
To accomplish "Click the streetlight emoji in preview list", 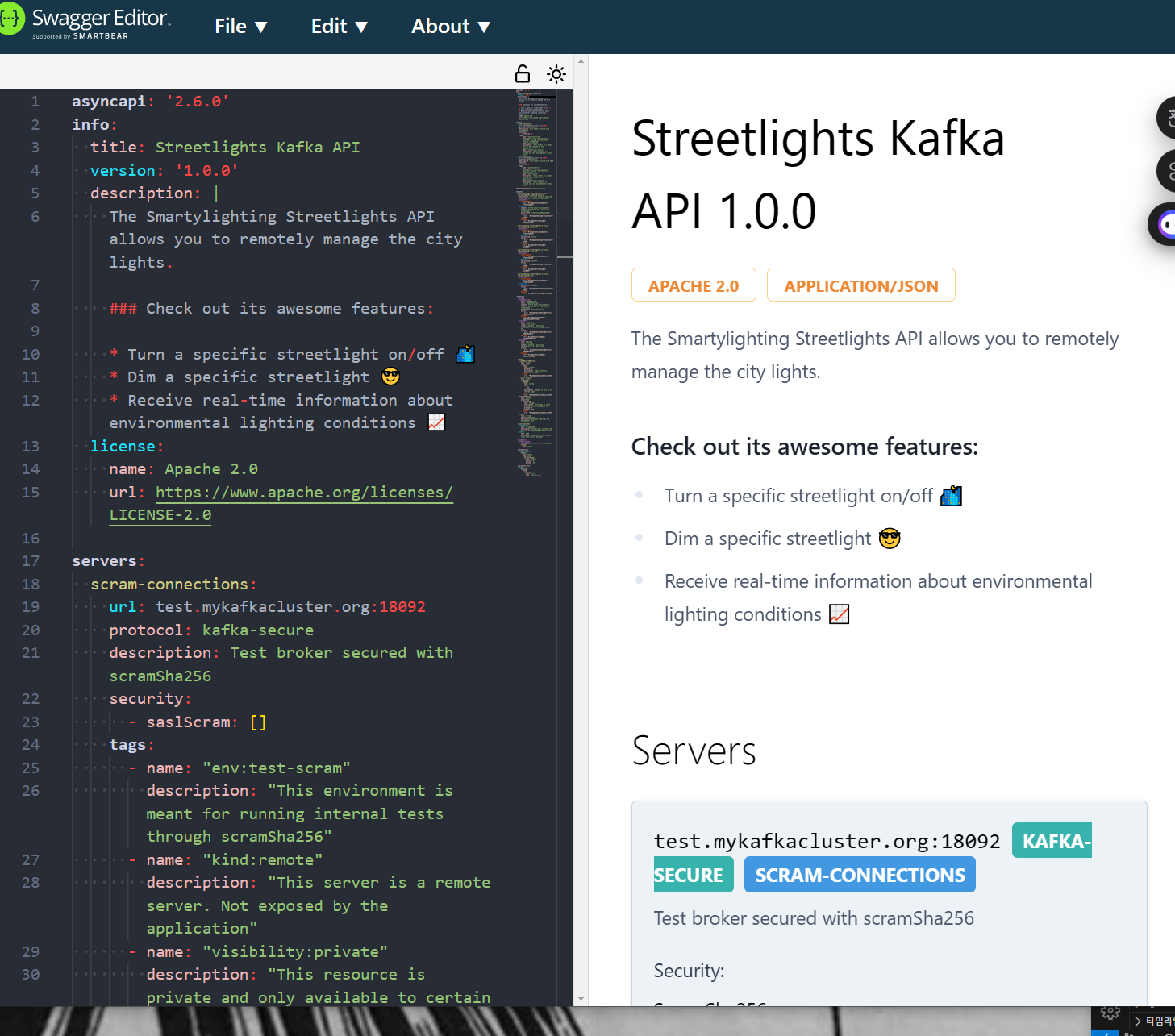I will click(x=952, y=496).
